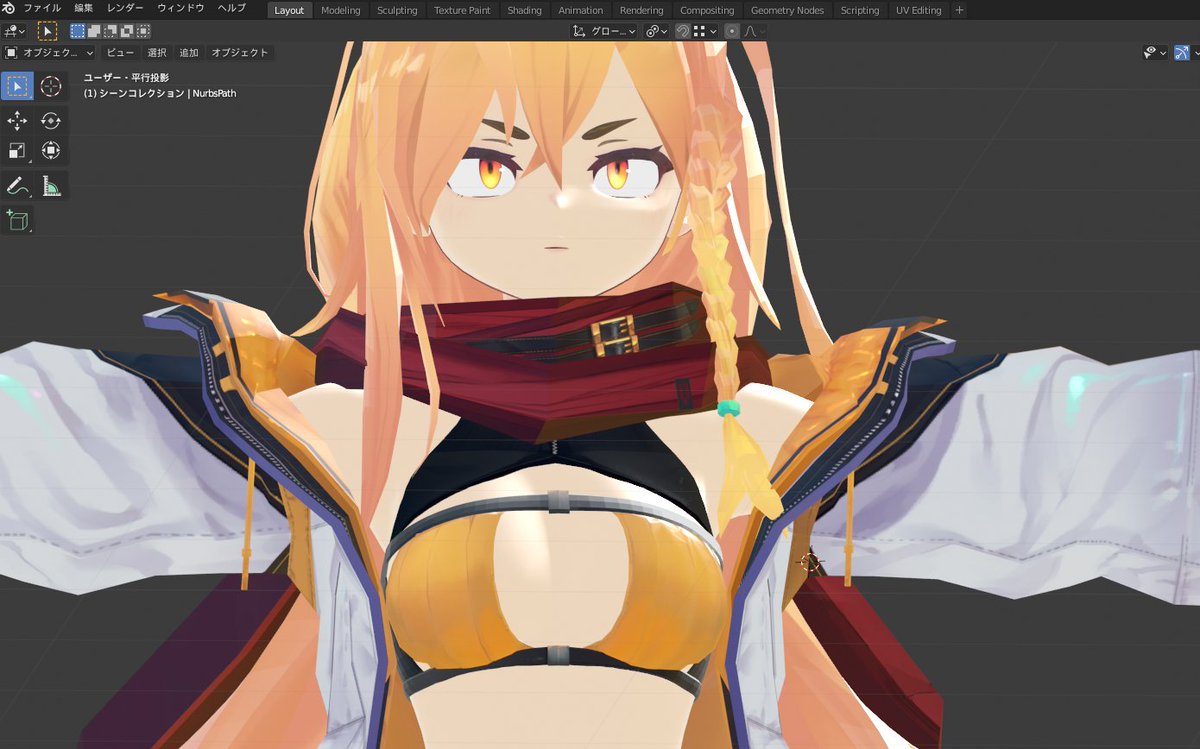Viewport: 1200px width, 749px height.
Task: Click the Blender logo icon
Action: (9, 9)
